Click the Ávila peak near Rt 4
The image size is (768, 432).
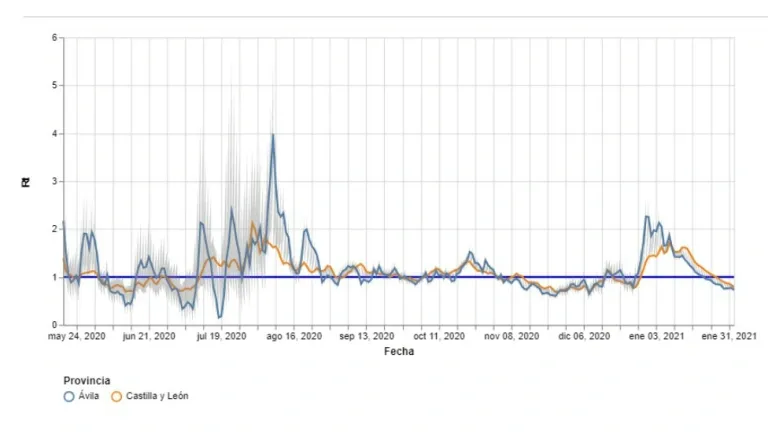[272, 135]
